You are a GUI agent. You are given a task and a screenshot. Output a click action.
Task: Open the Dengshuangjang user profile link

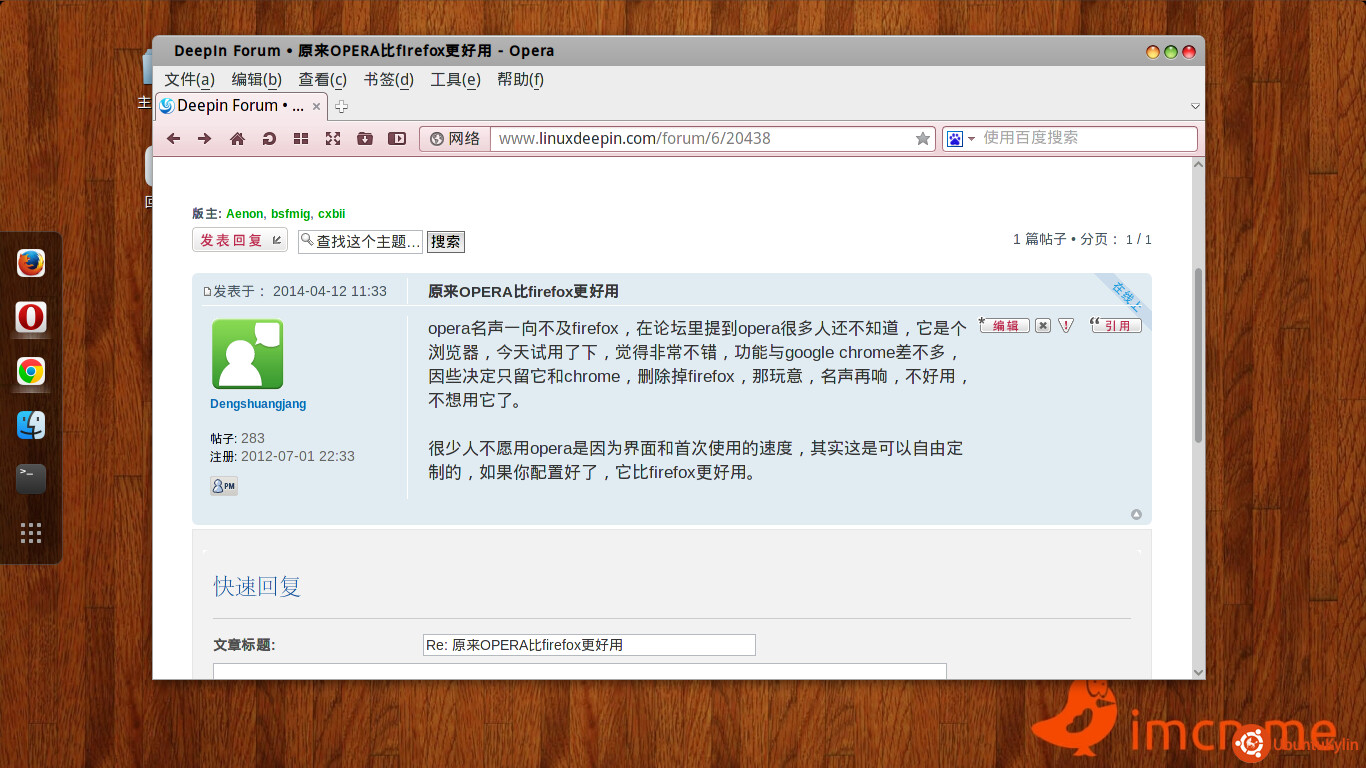pos(258,404)
